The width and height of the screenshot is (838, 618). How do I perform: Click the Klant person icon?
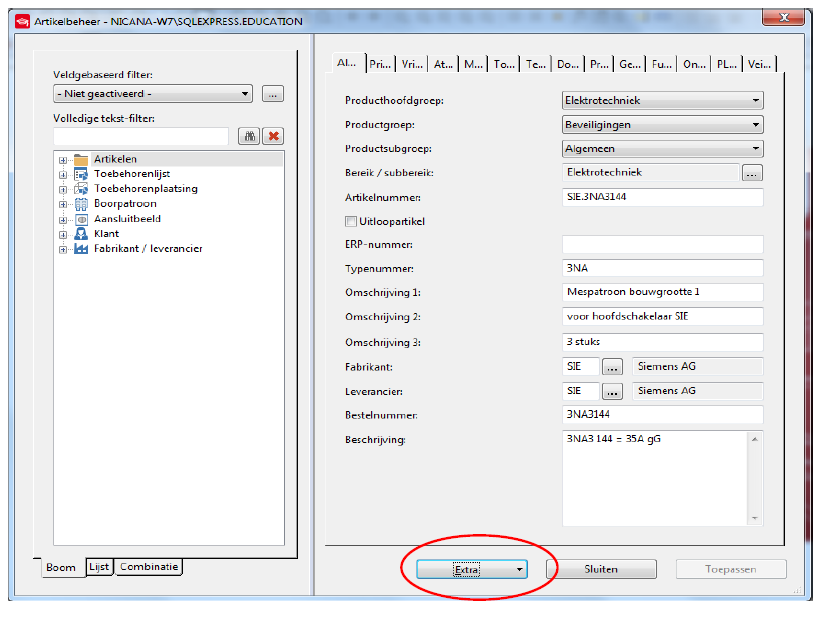click(81, 234)
